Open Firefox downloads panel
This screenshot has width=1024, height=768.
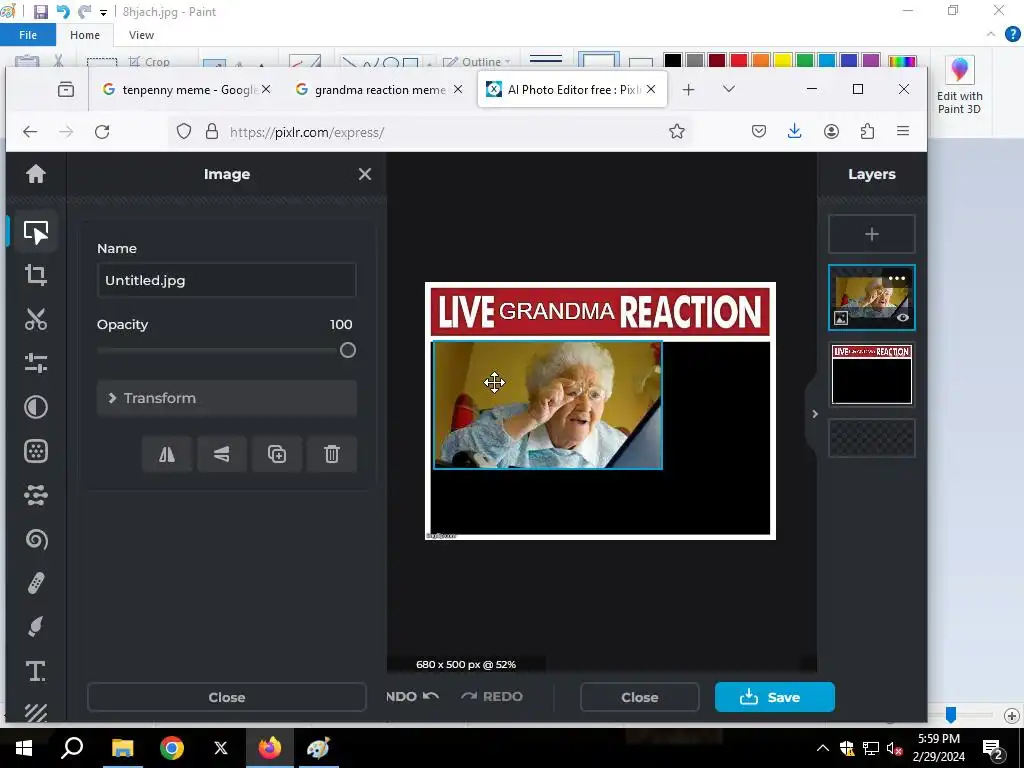point(794,131)
